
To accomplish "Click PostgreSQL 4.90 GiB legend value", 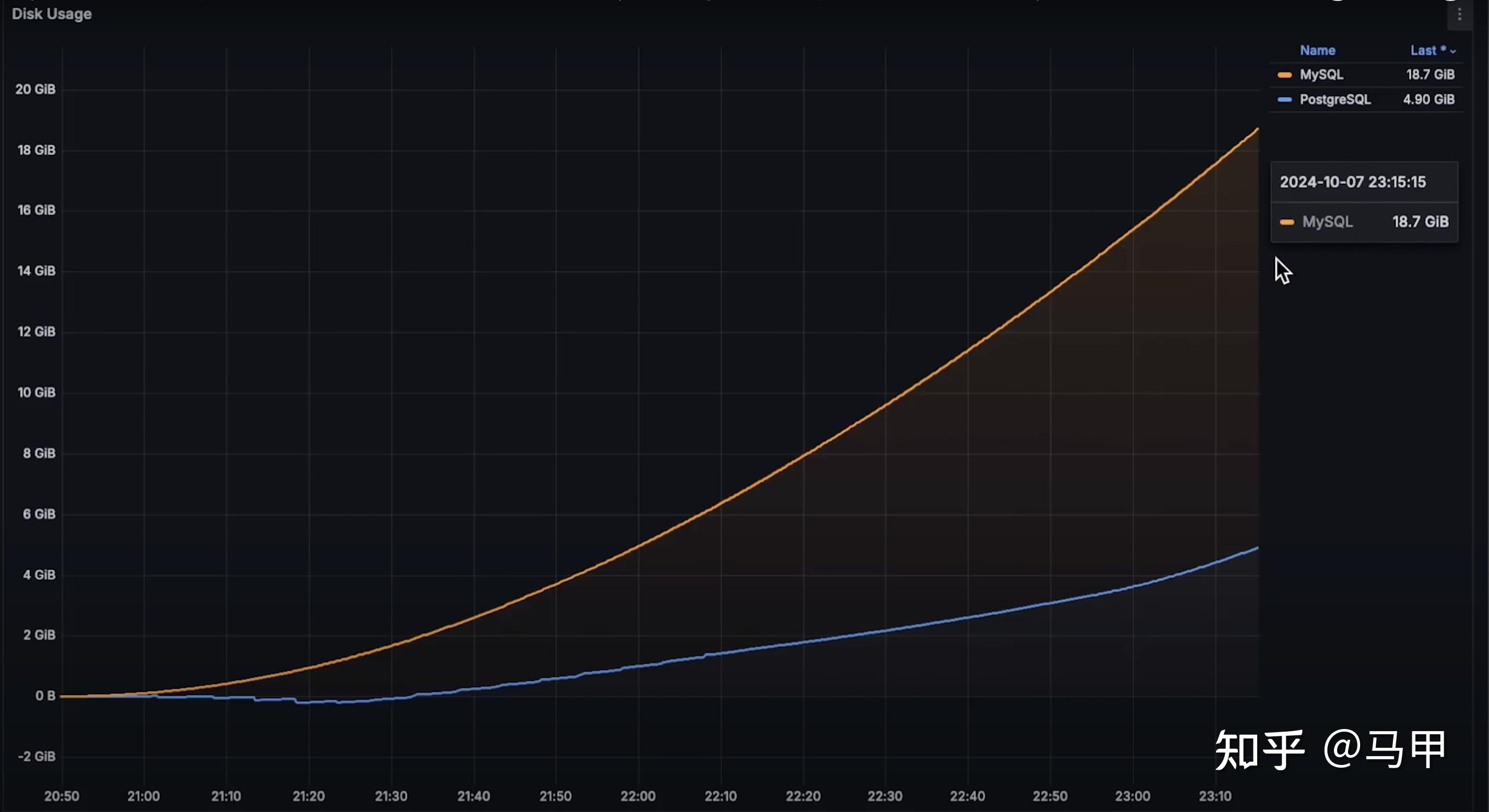I will [x=1428, y=99].
